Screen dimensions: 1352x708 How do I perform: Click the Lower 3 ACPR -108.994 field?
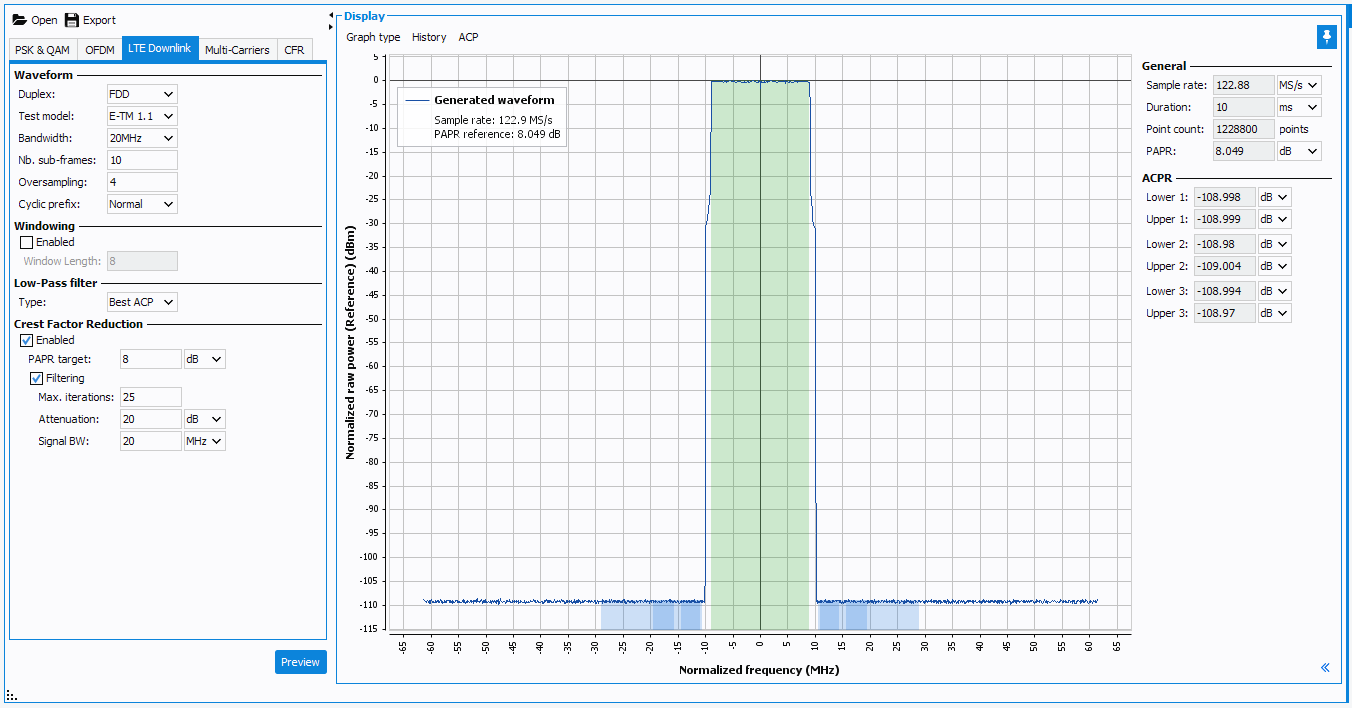[x=1225, y=291]
